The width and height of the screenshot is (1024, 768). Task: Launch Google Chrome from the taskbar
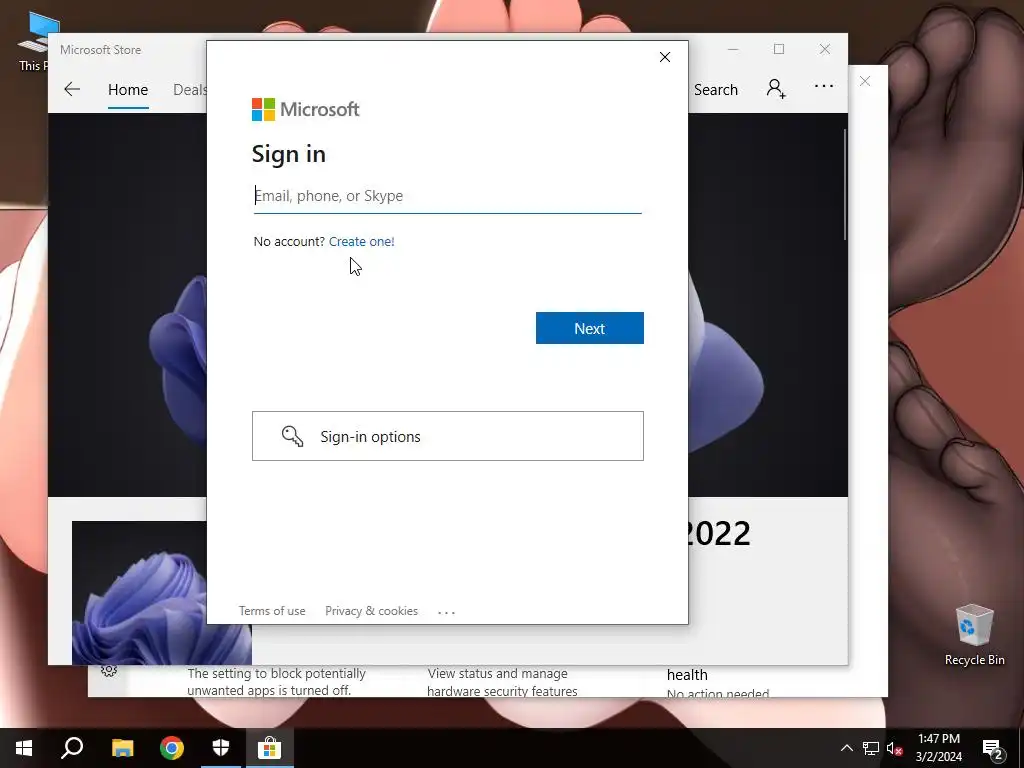click(x=172, y=748)
